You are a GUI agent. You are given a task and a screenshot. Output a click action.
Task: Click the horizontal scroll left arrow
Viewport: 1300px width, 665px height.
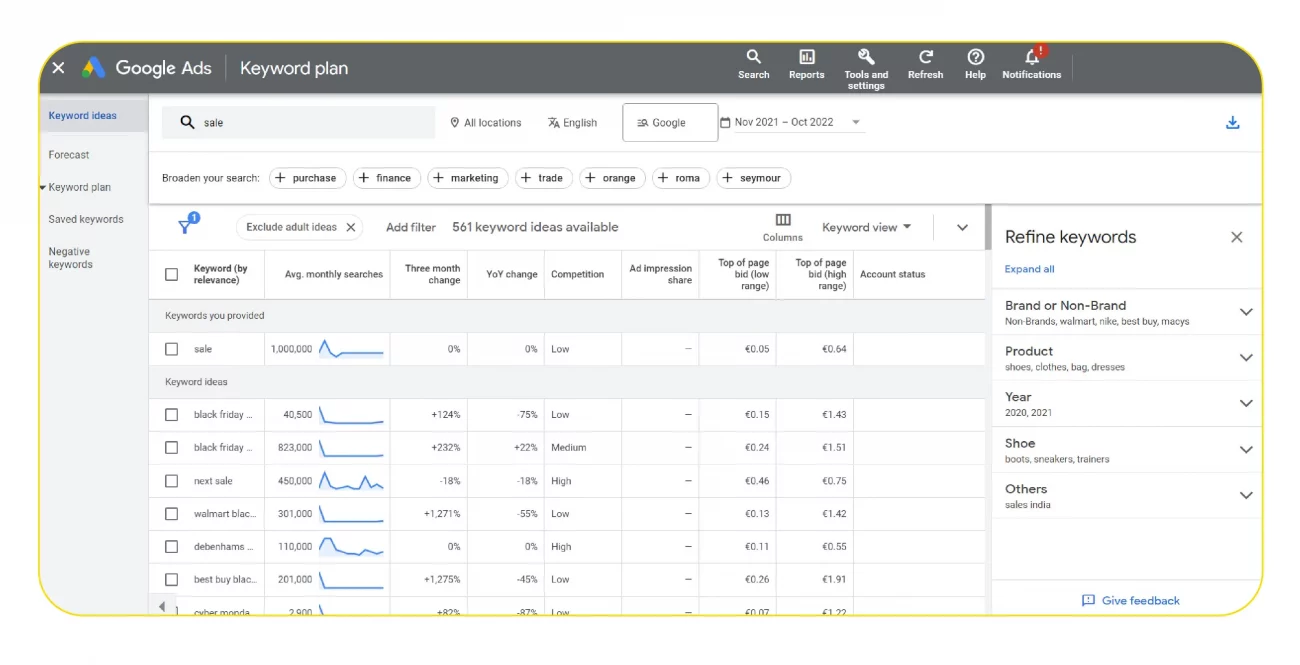[162, 606]
